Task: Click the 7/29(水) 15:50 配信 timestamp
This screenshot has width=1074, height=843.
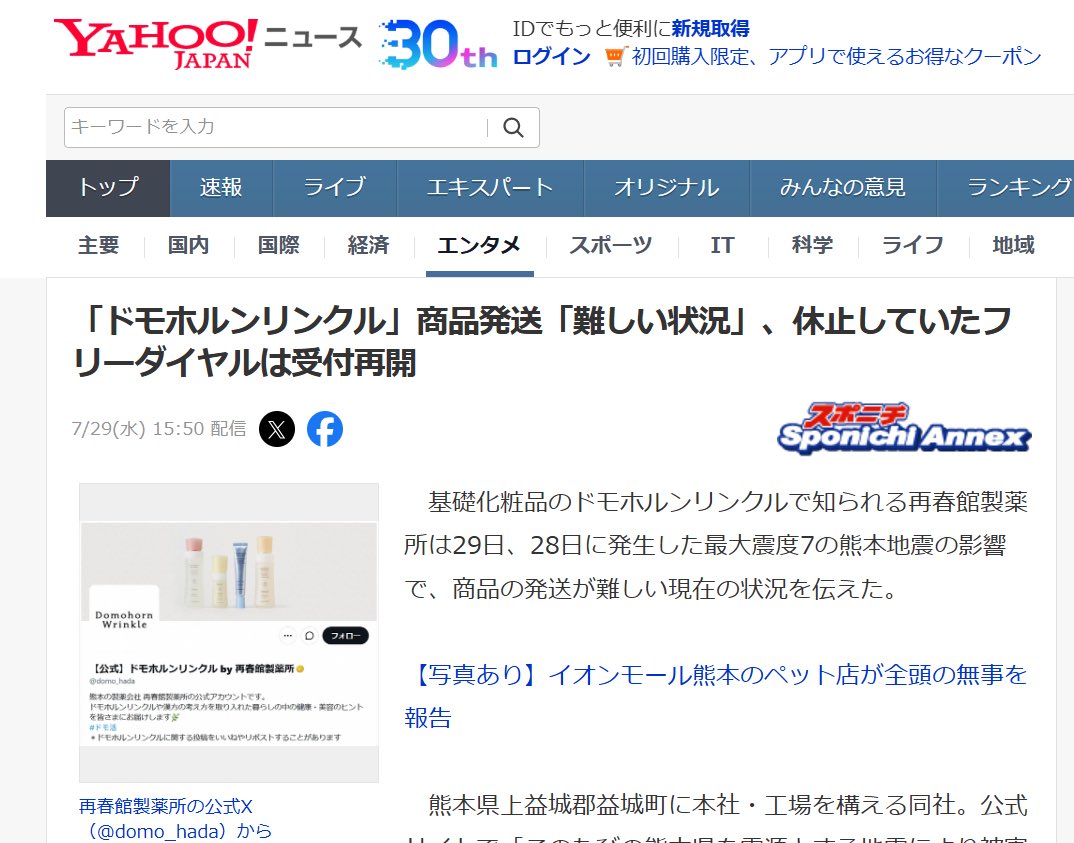Action: point(159,429)
